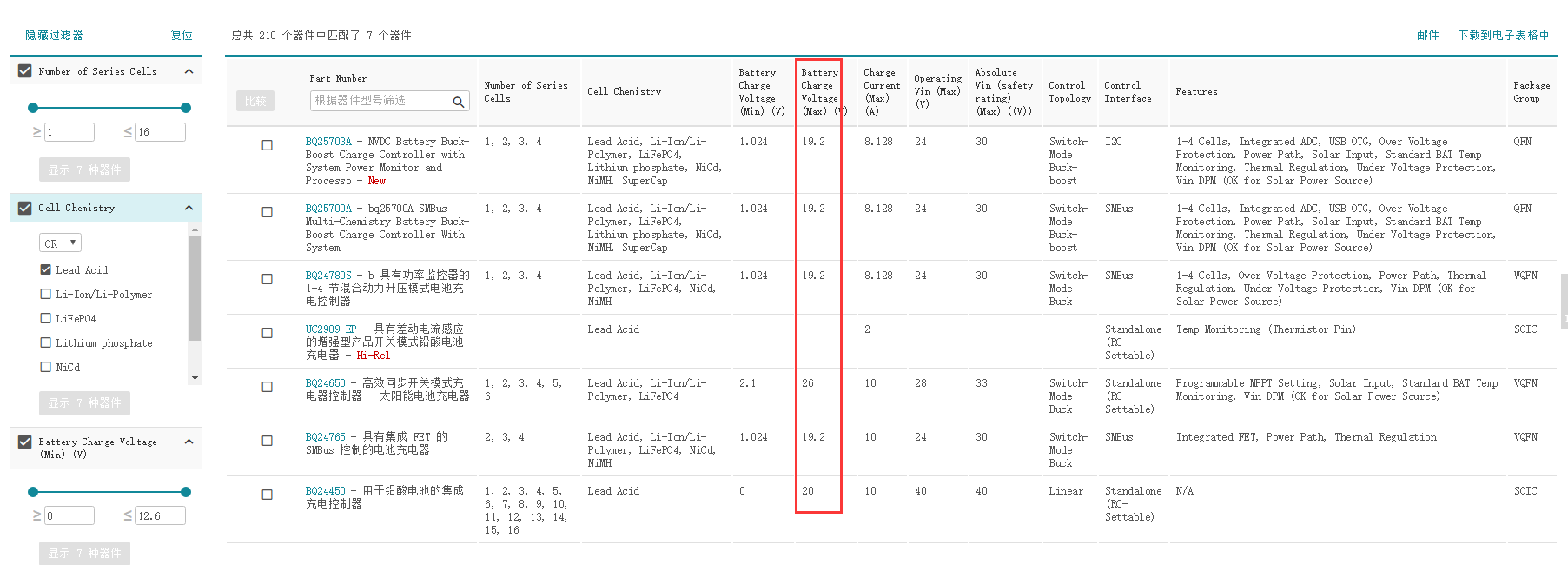Collapse the Cell Chemistry filter section
This screenshot has height=565, width=1568.
[x=189, y=208]
